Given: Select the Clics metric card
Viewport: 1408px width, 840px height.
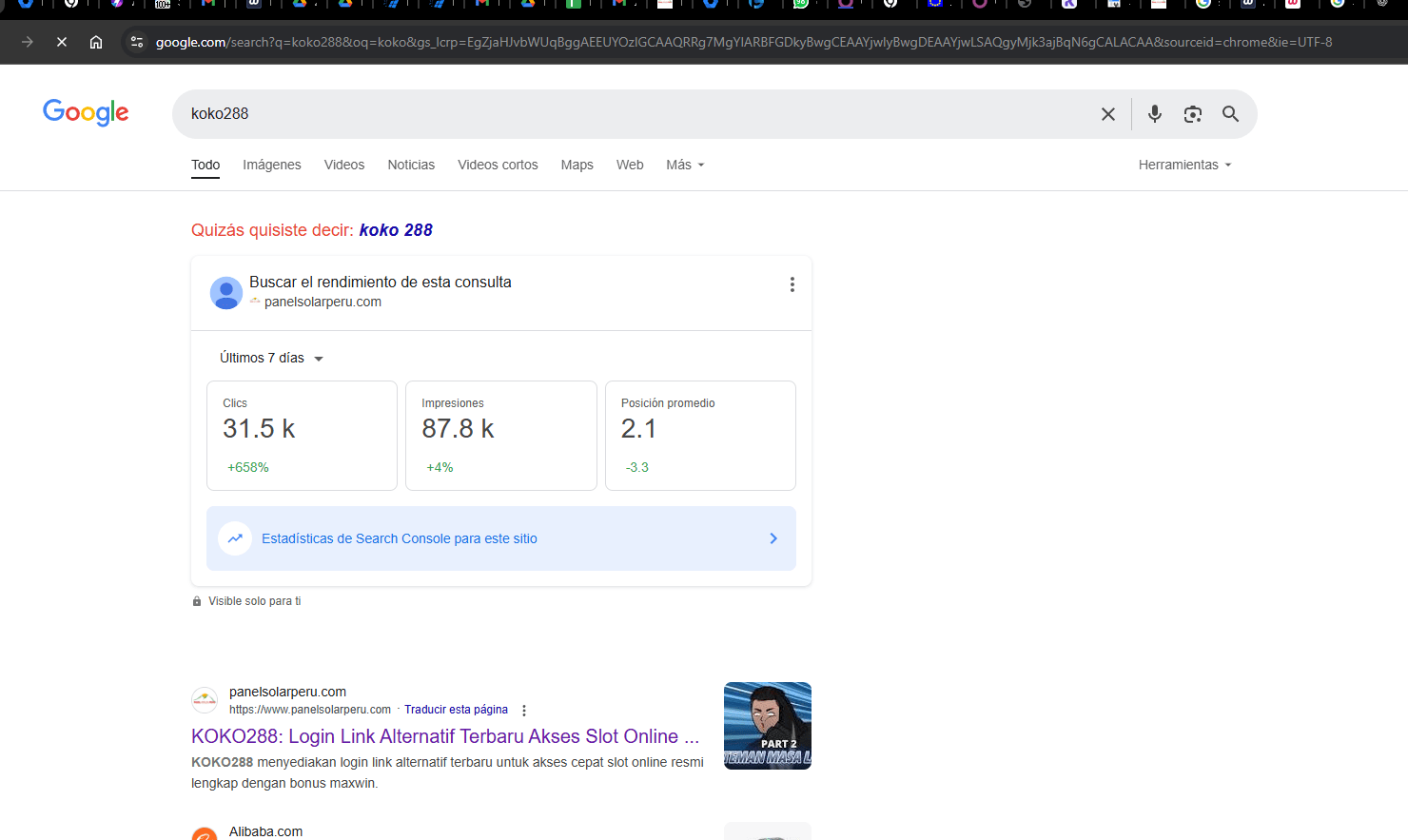Looking at the screenshot, I should tap(302, 436).
